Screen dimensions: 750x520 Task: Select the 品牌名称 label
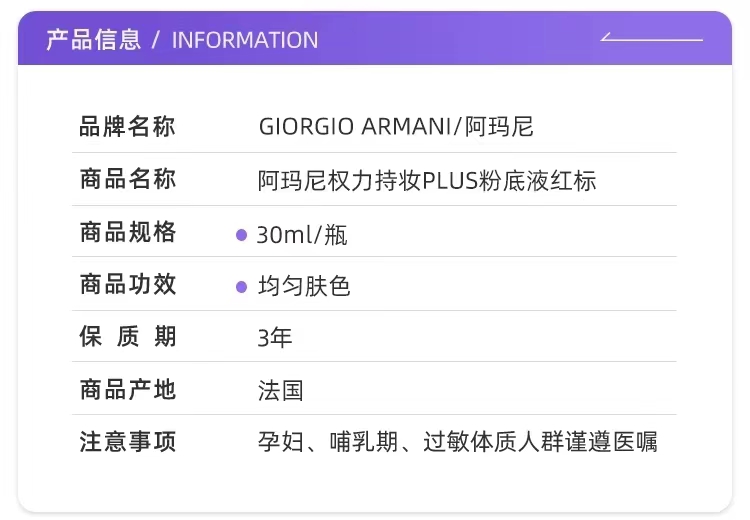pyautogui.click(x=128, y=127)
